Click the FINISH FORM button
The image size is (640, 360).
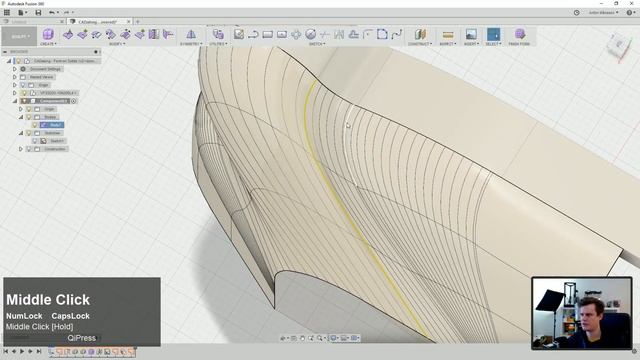[519, 36]
